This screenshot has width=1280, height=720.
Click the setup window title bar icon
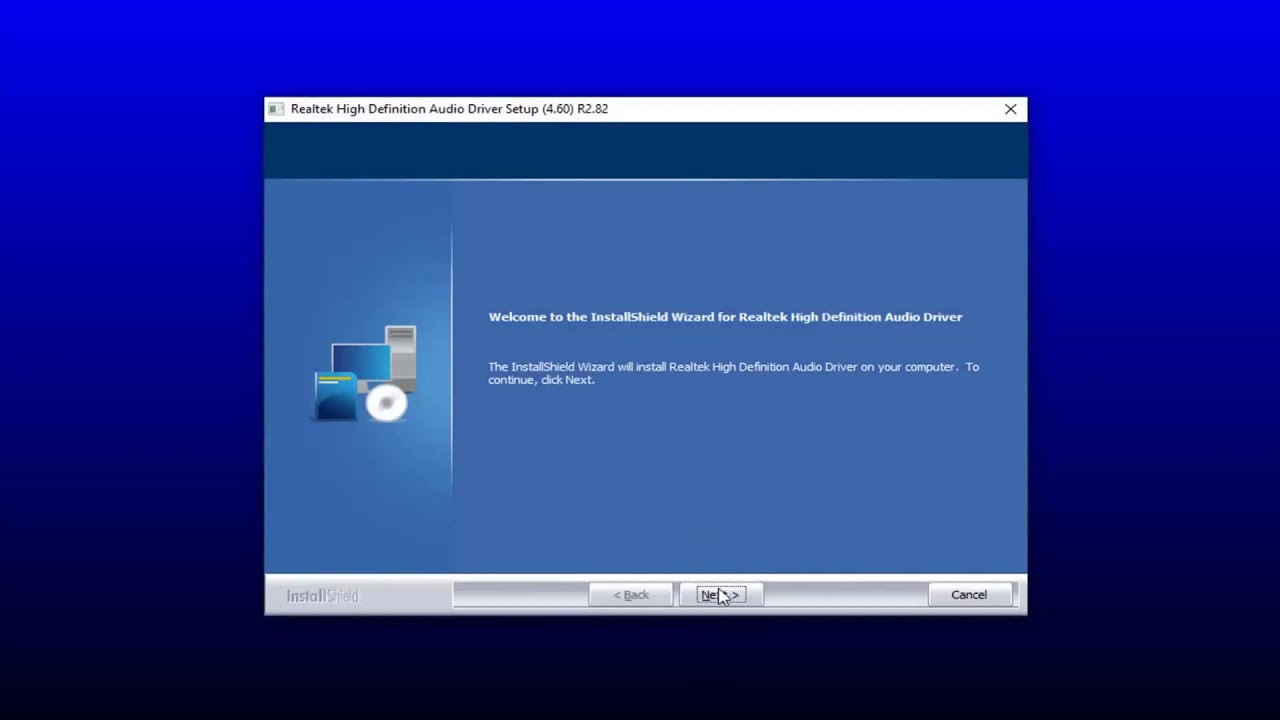tap(276, 109)
